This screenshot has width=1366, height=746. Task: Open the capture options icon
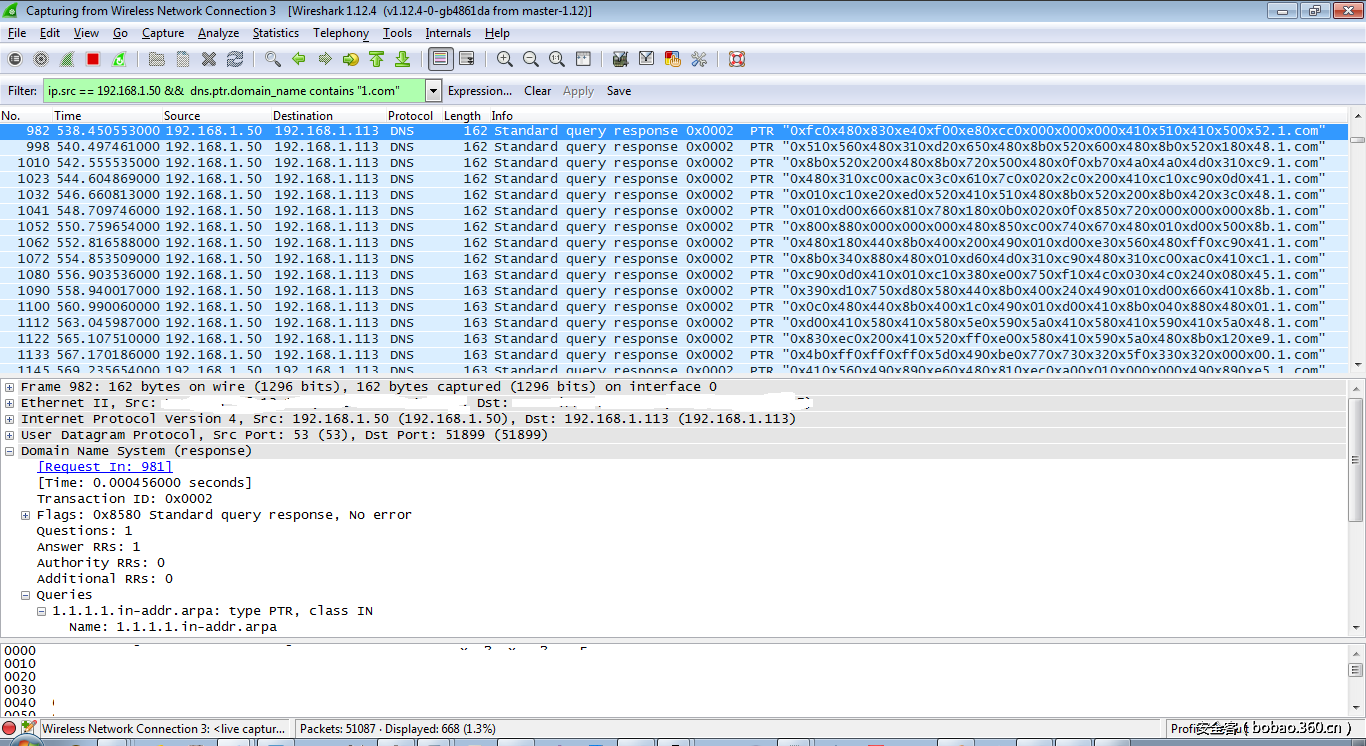point(41,60)
